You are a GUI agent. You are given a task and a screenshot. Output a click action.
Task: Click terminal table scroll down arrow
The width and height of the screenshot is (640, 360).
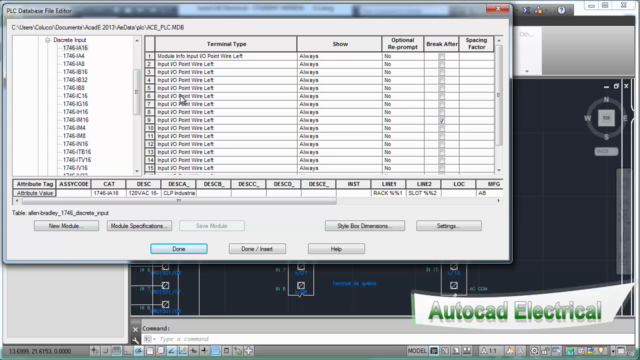(499, 170)
